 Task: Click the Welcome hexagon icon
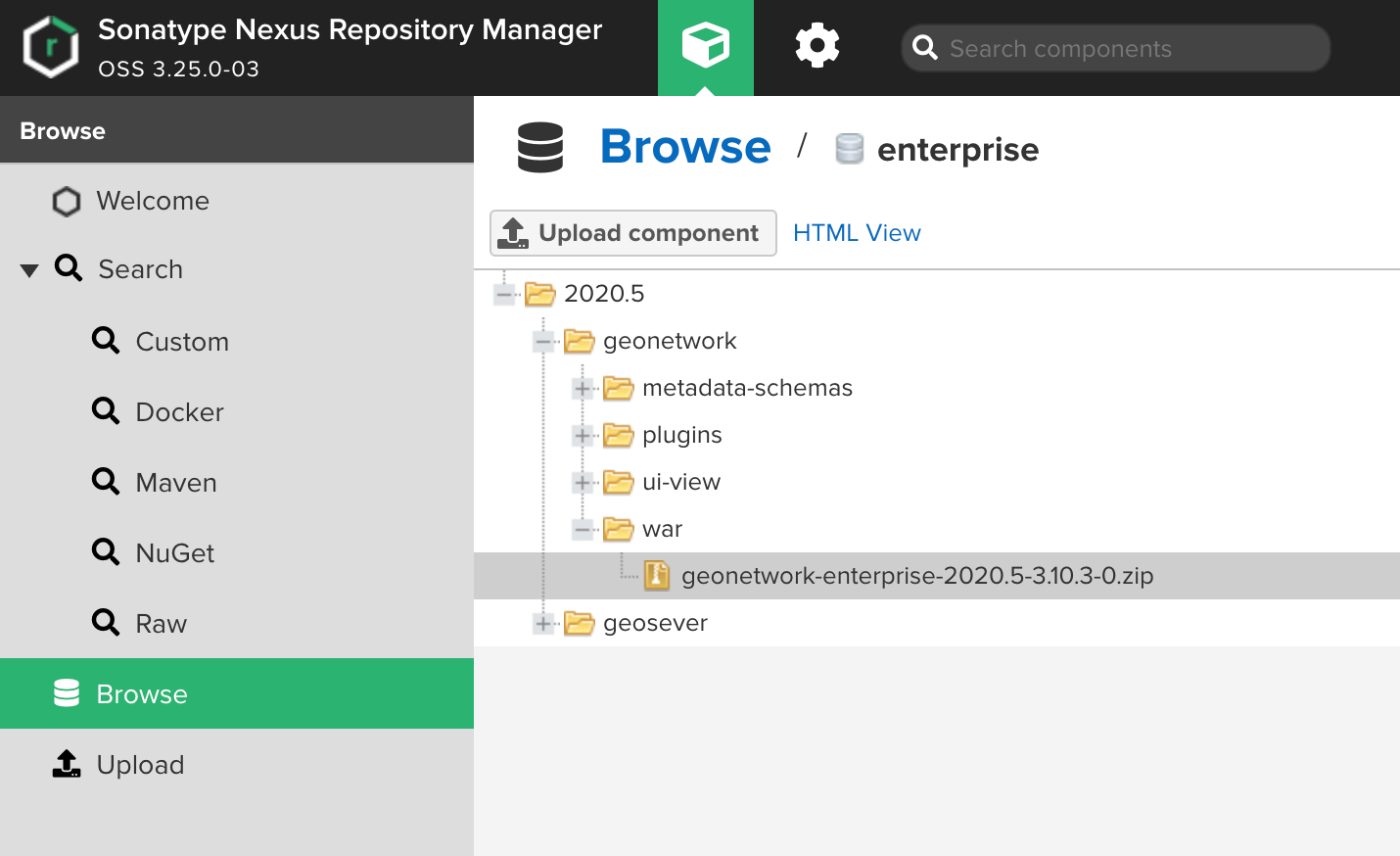67,202
